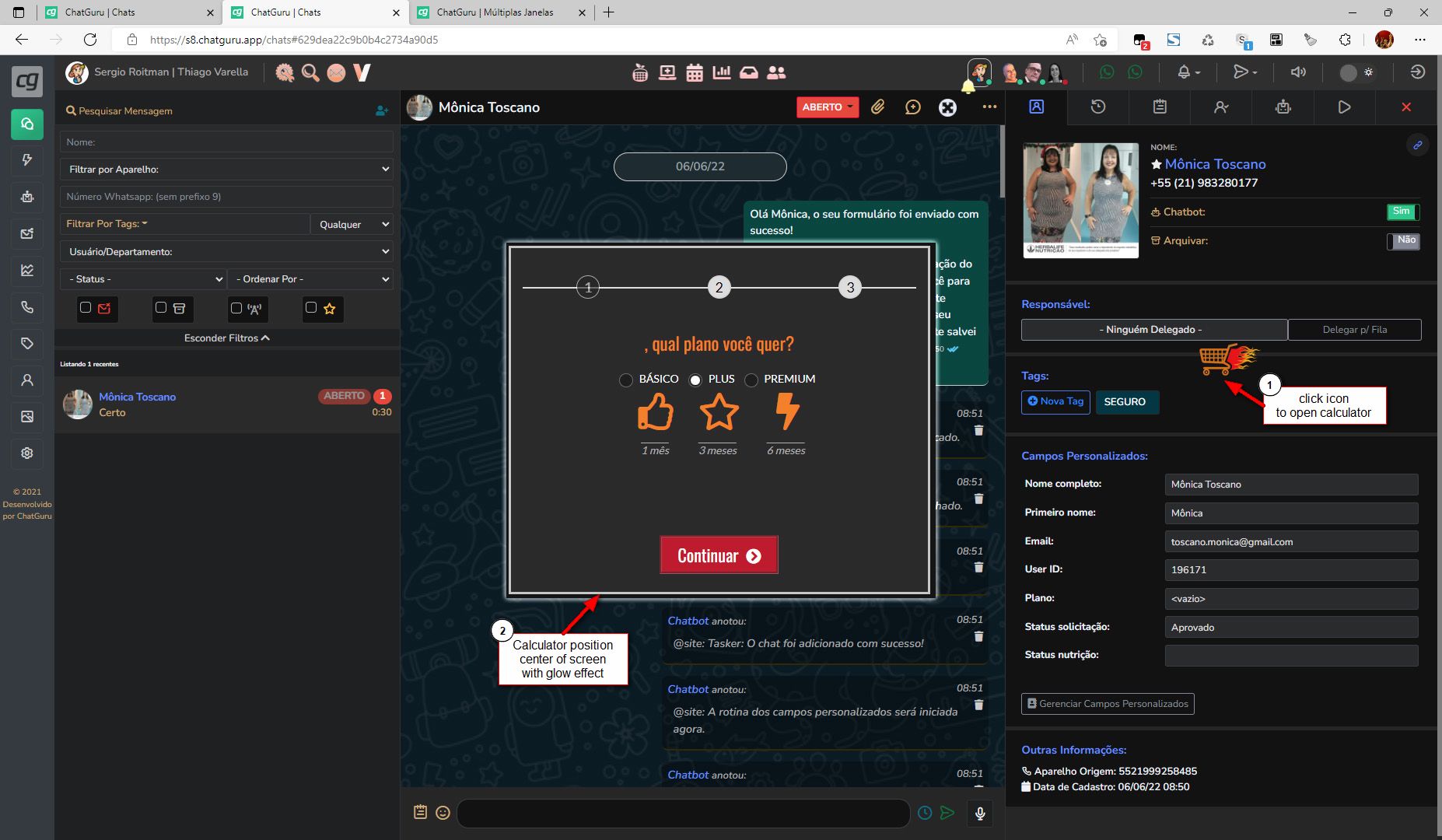Switch to the notes clipboard tab in right panel
Screen dimensions: 1442x840
(x=1160, y=107)
